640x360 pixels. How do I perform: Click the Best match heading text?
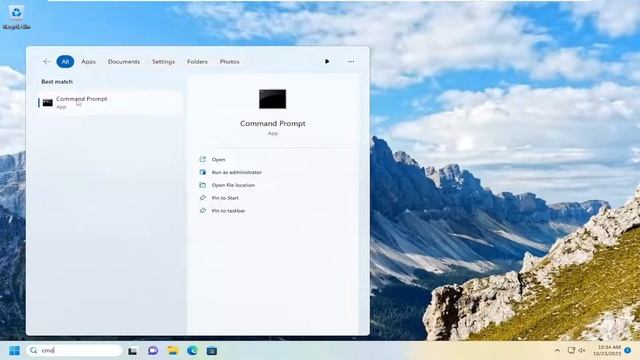click(x=57, y=82)
